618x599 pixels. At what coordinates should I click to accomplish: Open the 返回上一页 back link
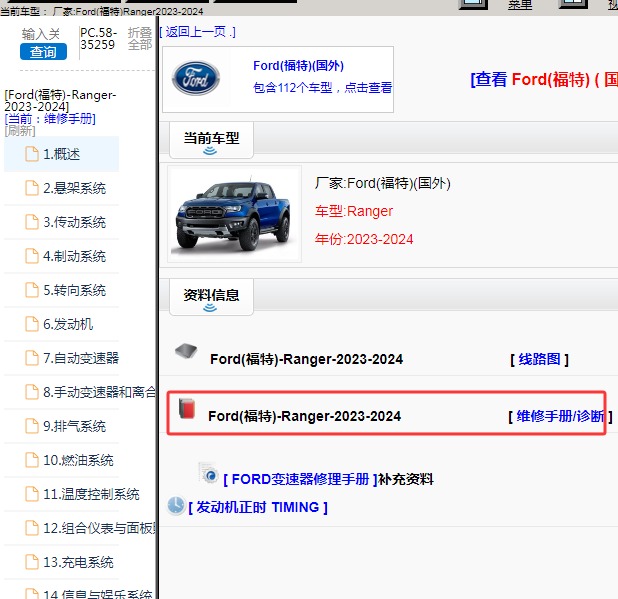pyautogui.click(x=197, y=32)
